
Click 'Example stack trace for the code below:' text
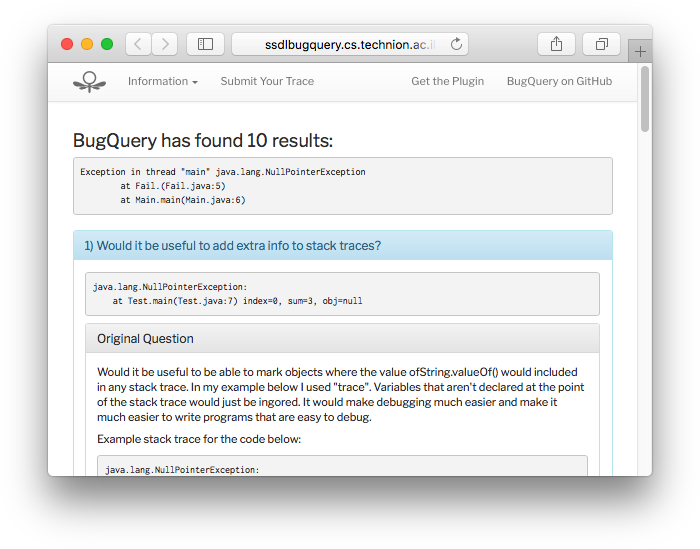coord(199,439)
